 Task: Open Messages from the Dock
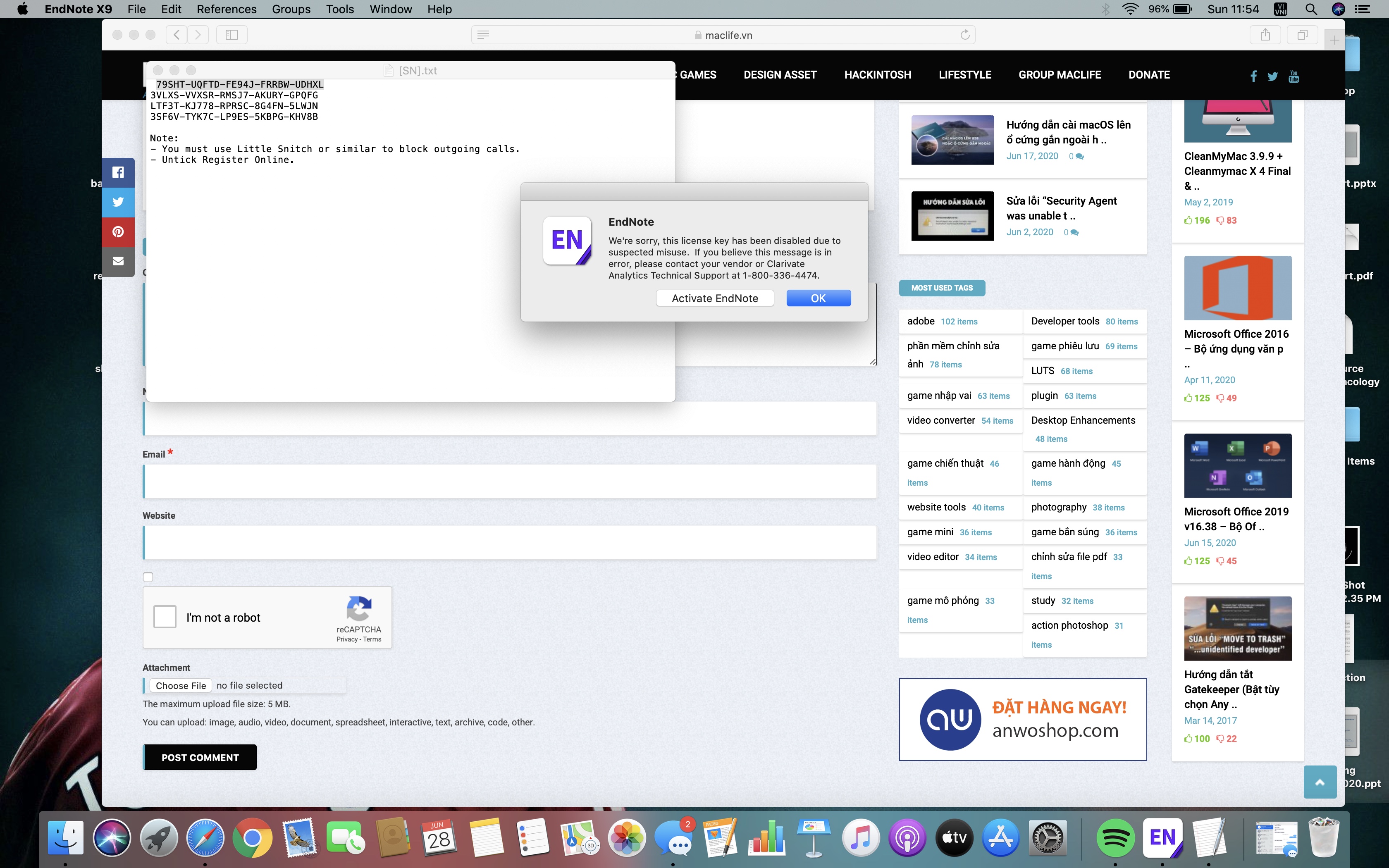click(x=673, y=838)
